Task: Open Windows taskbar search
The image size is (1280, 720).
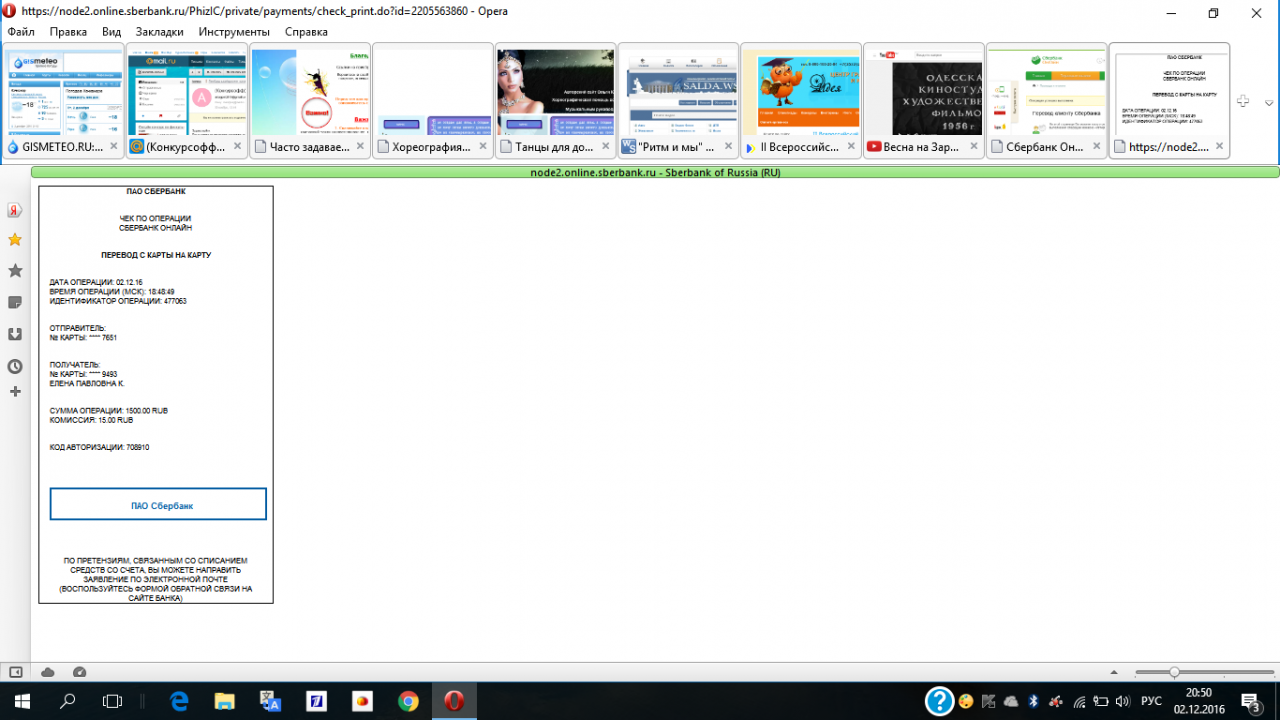Action: coord(68,701)
